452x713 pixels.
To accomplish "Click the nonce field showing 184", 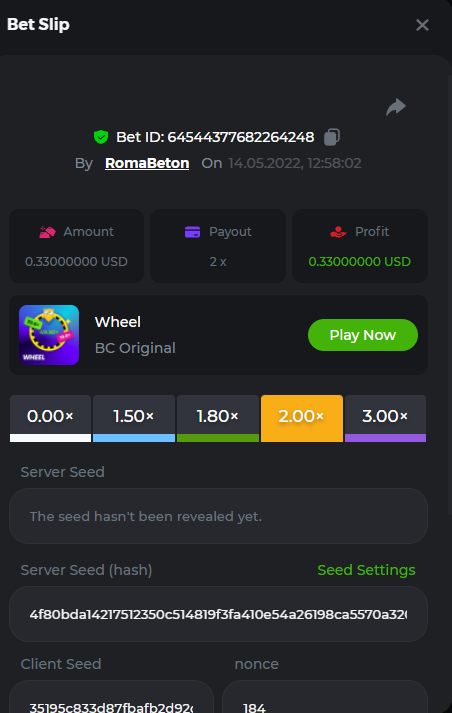I will pyautogui.click(x=325, y=697).
